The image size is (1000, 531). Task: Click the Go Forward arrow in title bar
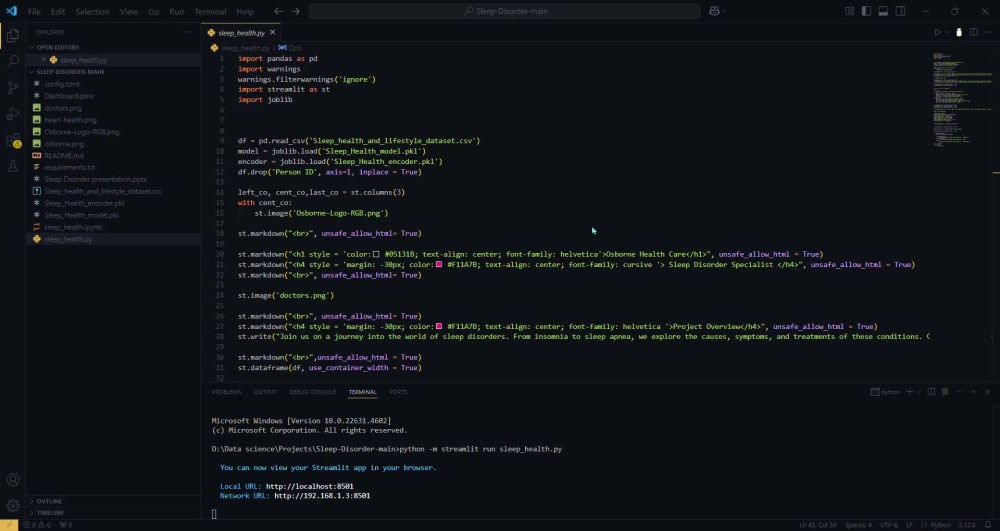click(295, 11)
